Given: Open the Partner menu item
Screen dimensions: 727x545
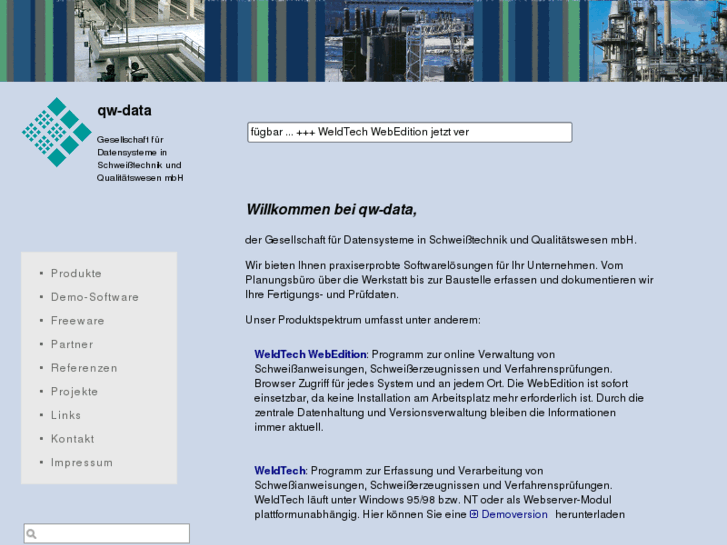Looking at the screenshot, I should [x=72, y=344].
